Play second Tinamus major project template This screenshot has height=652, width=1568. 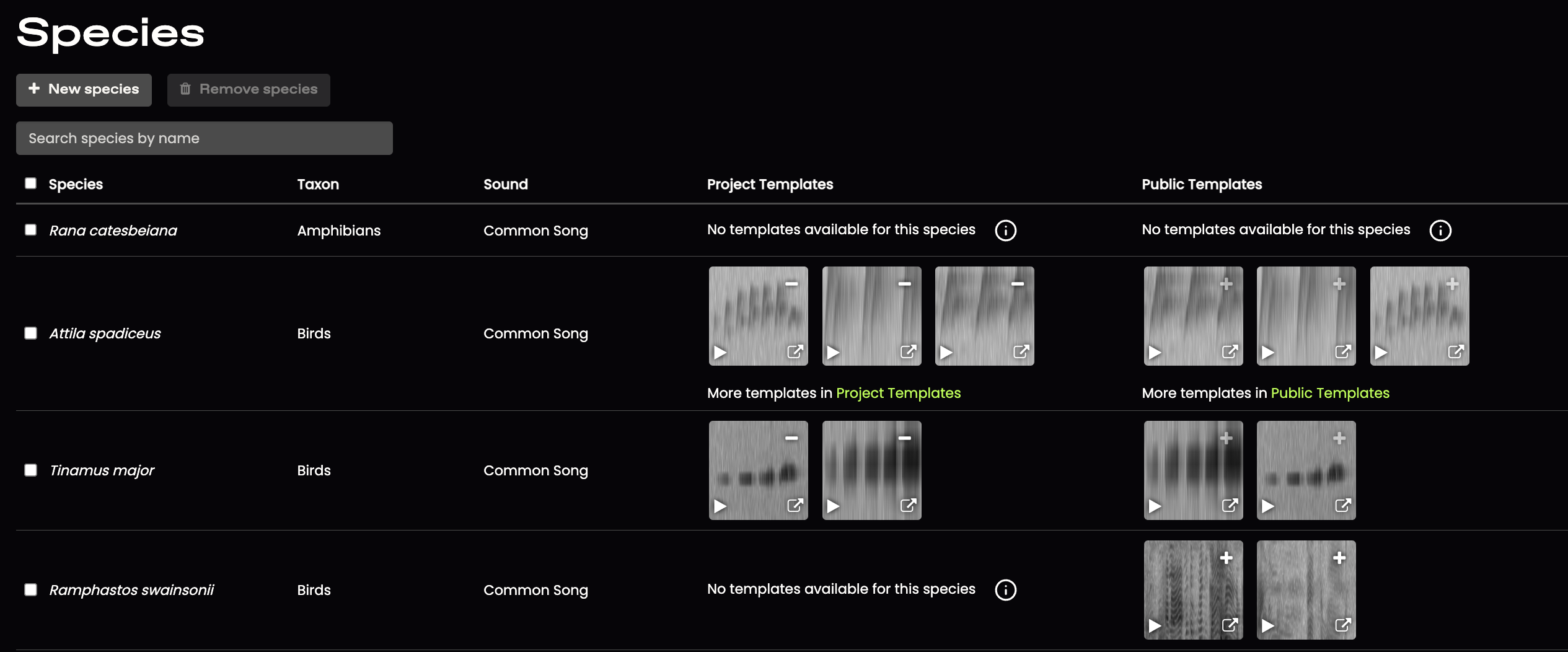click(834, 506)
